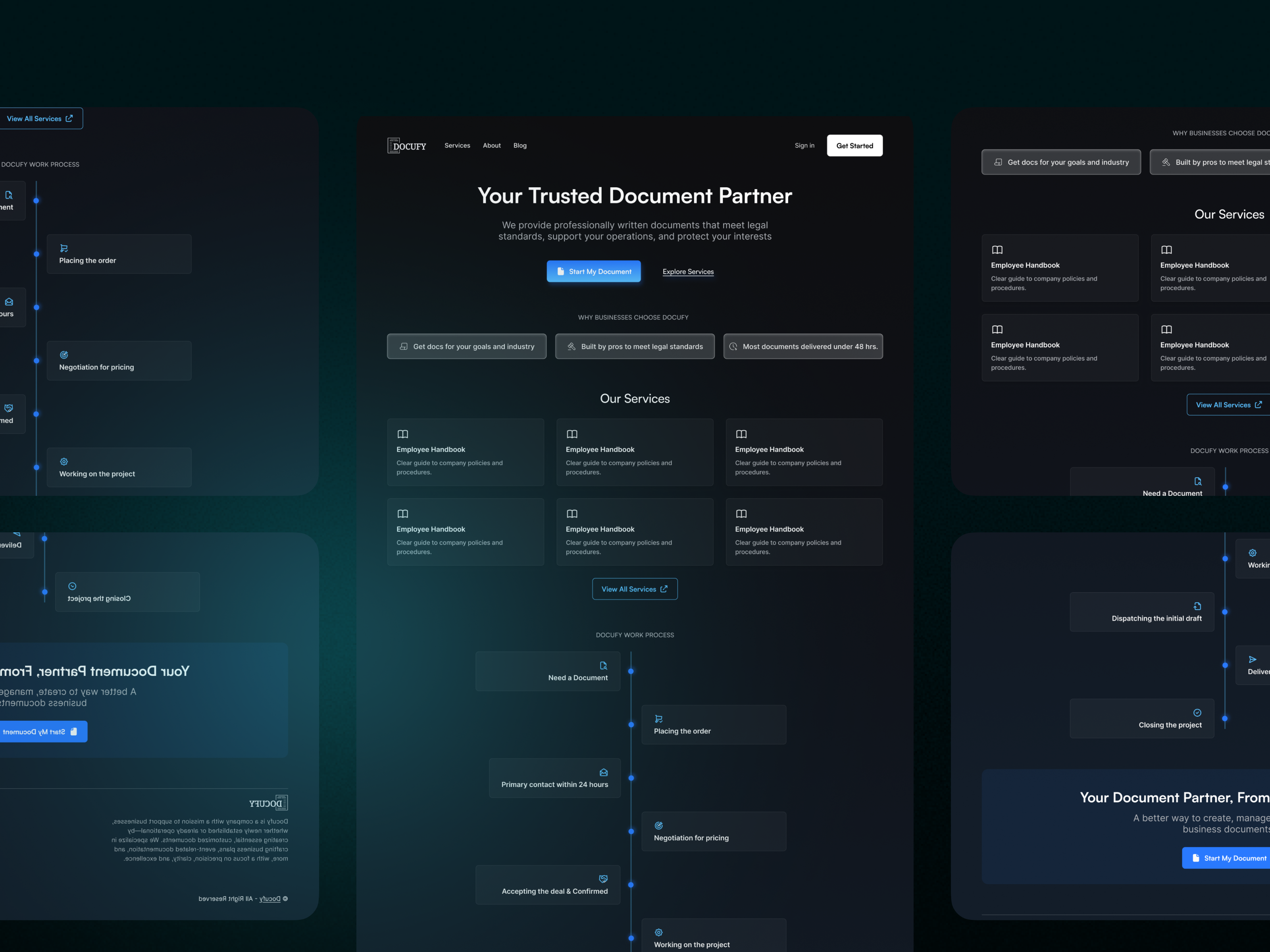1270x952 pixels.
Task: Click the clock icon on the 48 hrs delivery badge
Action: [x=734, y=346]
